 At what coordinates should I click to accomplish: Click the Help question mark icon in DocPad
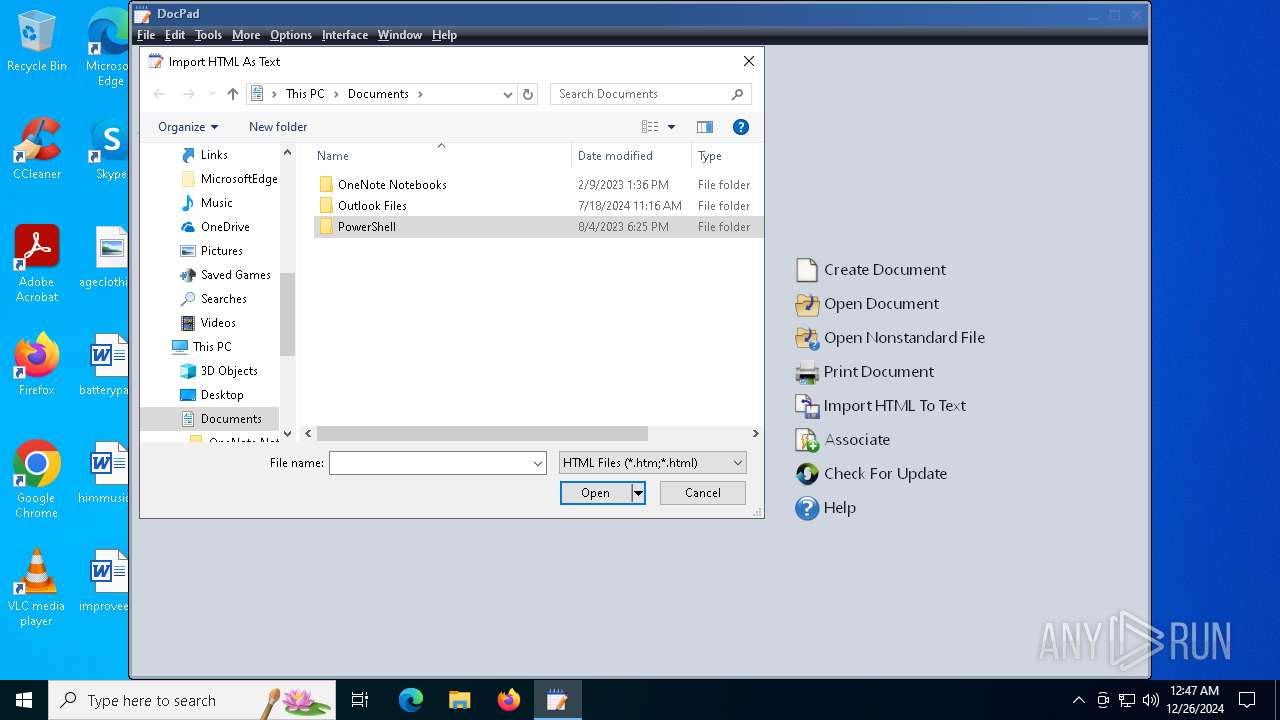click(x=806, y=508)
